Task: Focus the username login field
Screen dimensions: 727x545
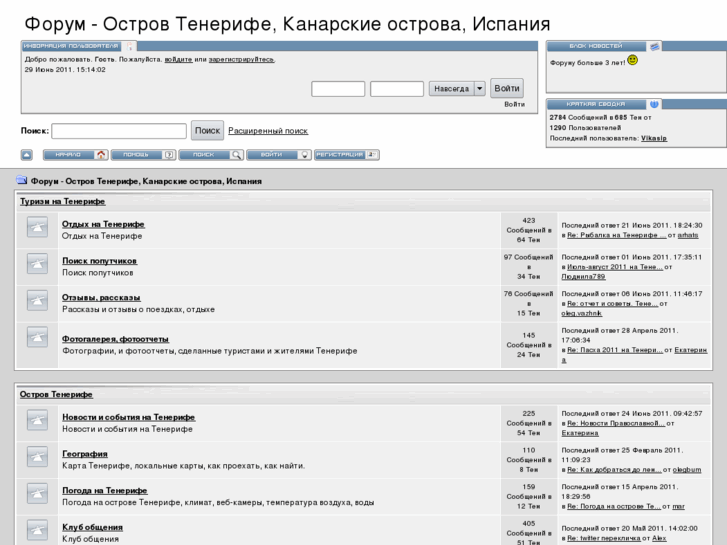Action: pos(338,89)
